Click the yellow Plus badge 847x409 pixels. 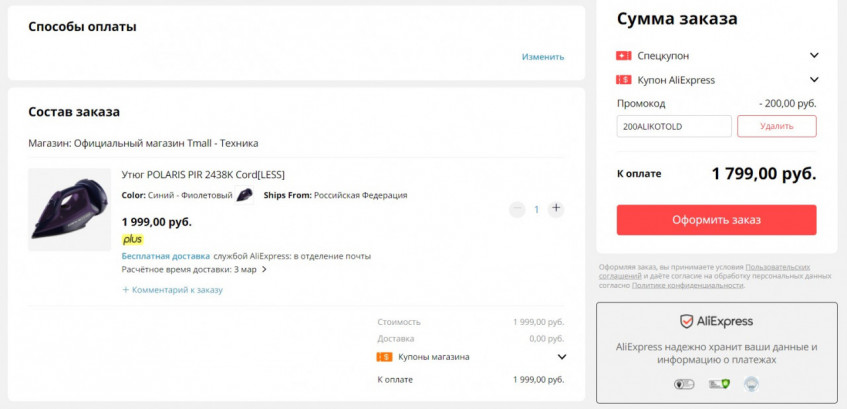tap(132, 239)
